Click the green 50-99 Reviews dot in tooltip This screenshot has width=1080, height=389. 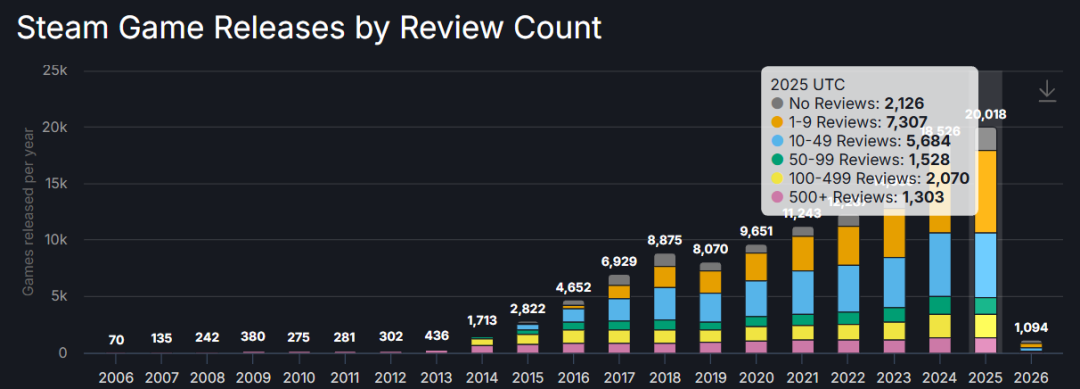778,160
